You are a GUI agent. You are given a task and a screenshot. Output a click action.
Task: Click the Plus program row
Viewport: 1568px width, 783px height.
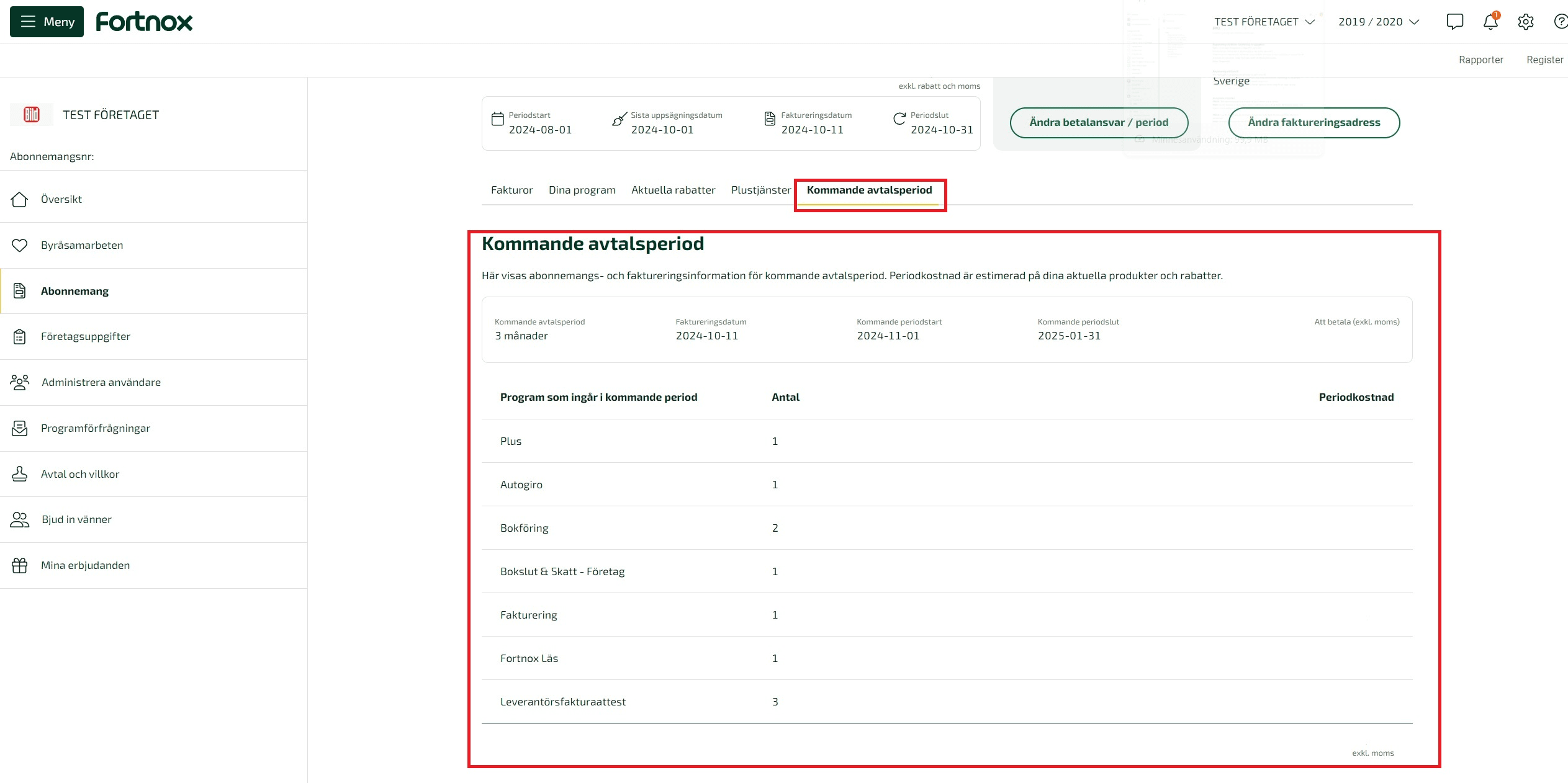point(947,441)
